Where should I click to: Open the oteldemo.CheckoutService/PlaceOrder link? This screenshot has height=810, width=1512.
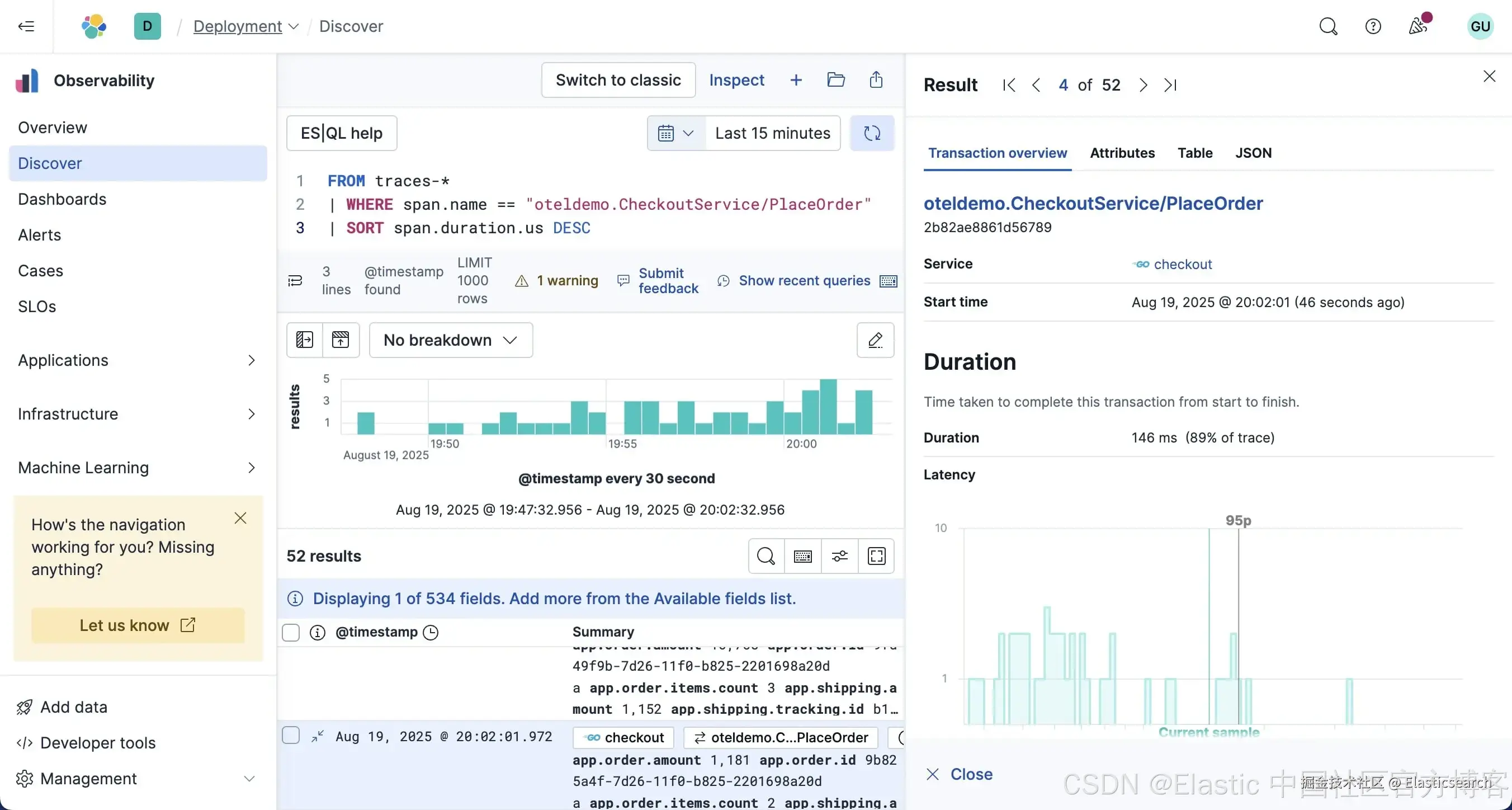[x=1092, y=203]
